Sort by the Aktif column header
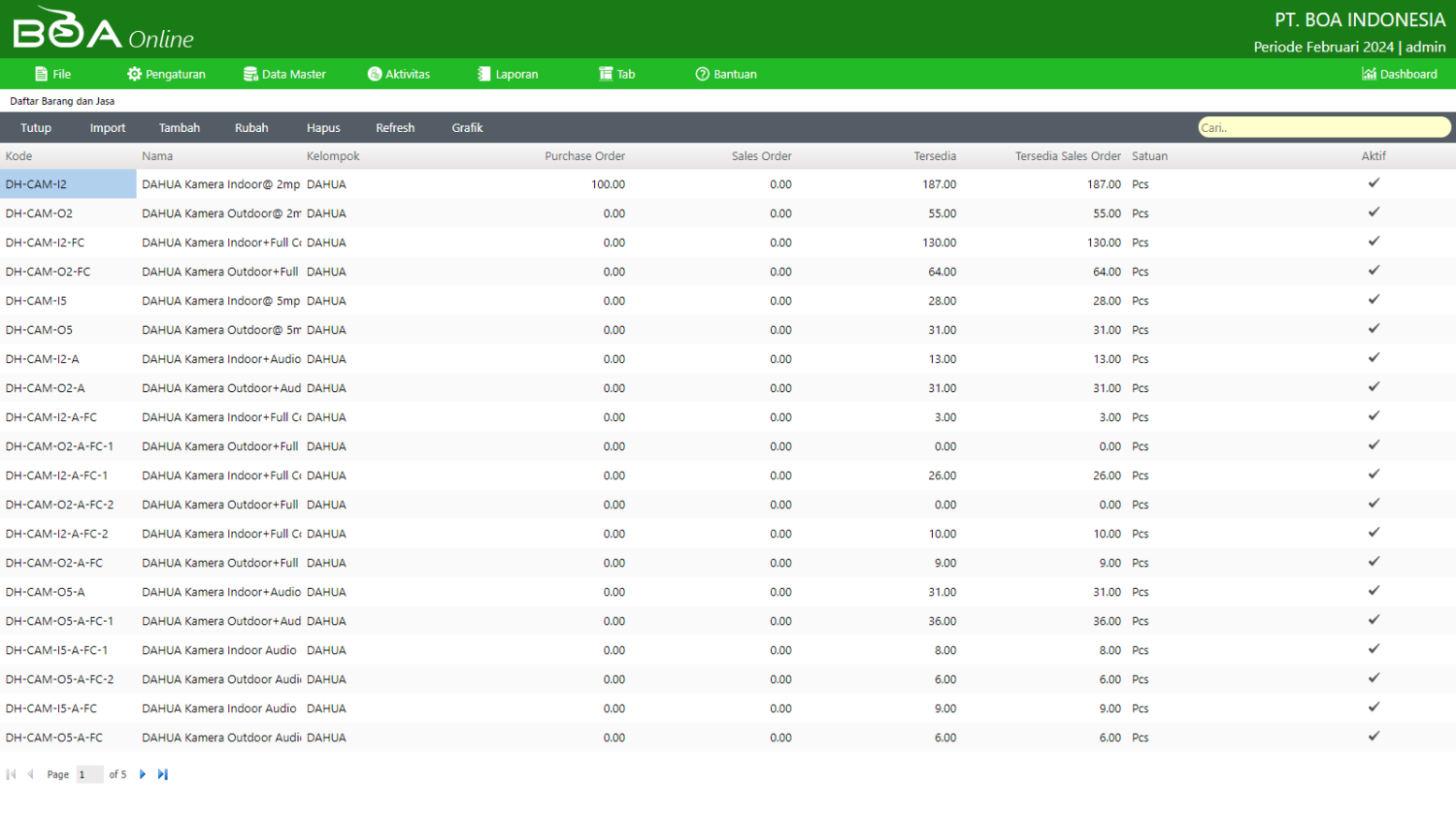 [1373, 156]
